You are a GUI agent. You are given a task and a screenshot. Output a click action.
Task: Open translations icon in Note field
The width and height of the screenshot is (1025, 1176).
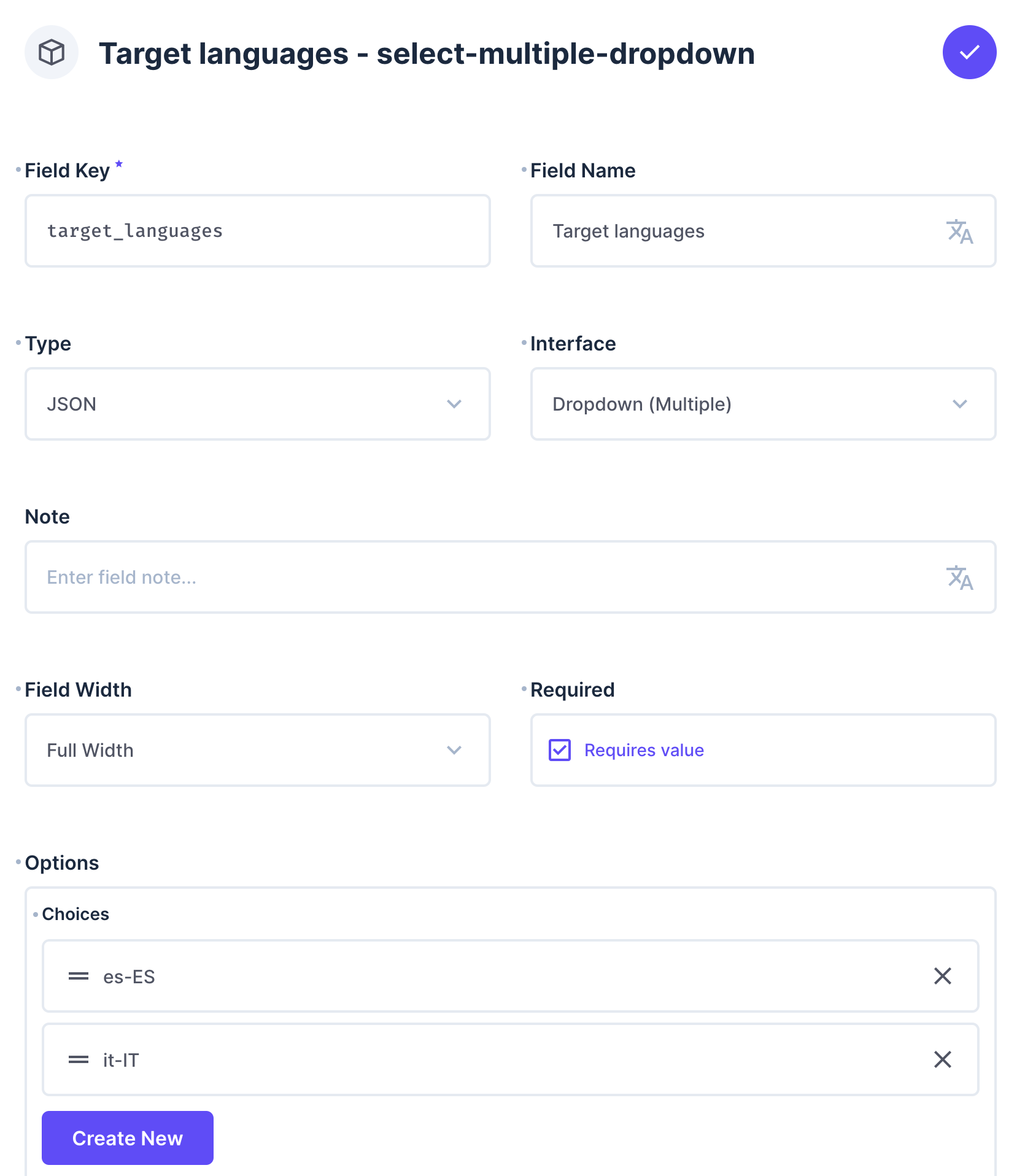tap(959, 578)
